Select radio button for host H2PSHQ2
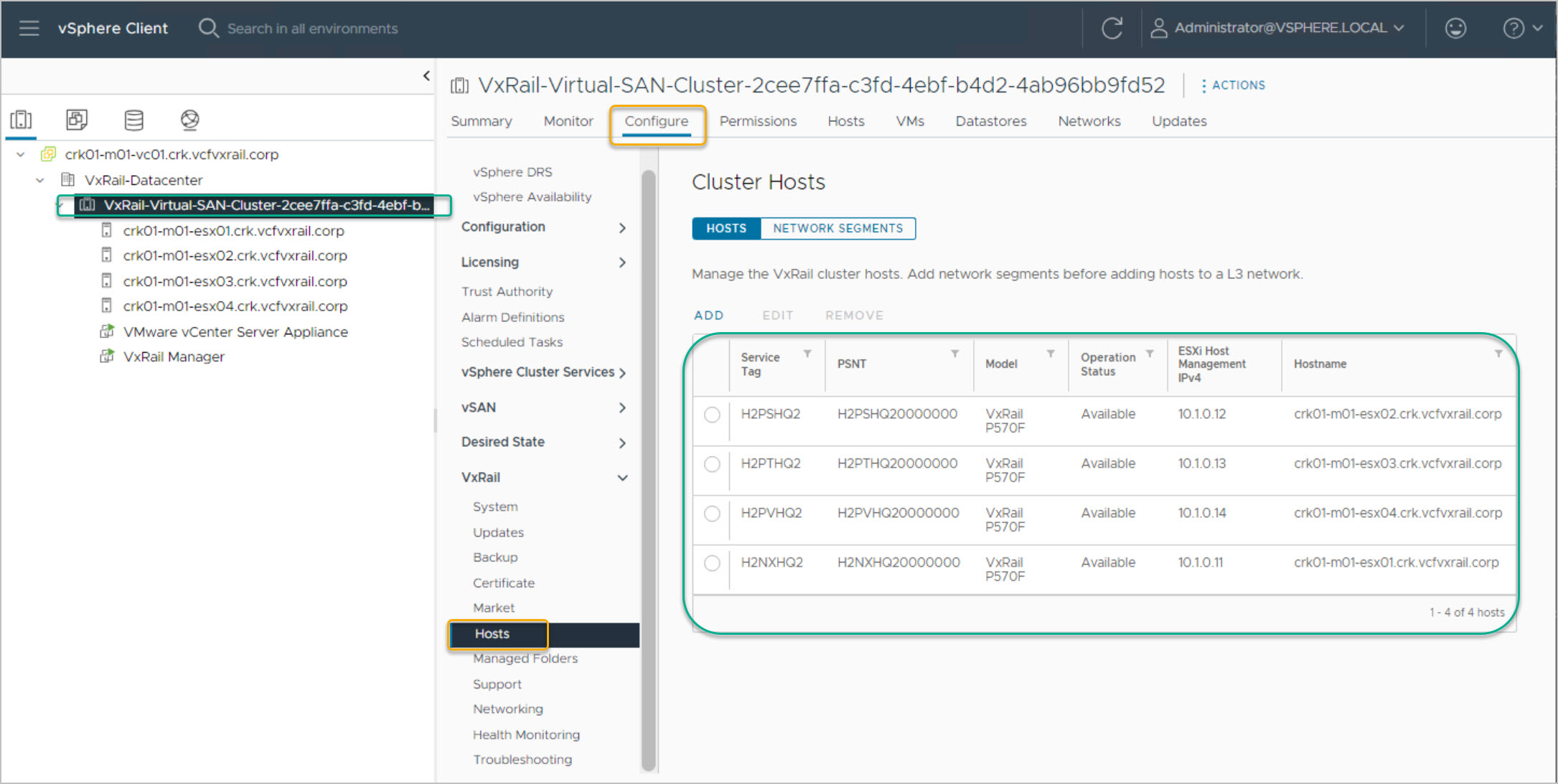This screenshot has height=784, width=1558. point(712,415)
